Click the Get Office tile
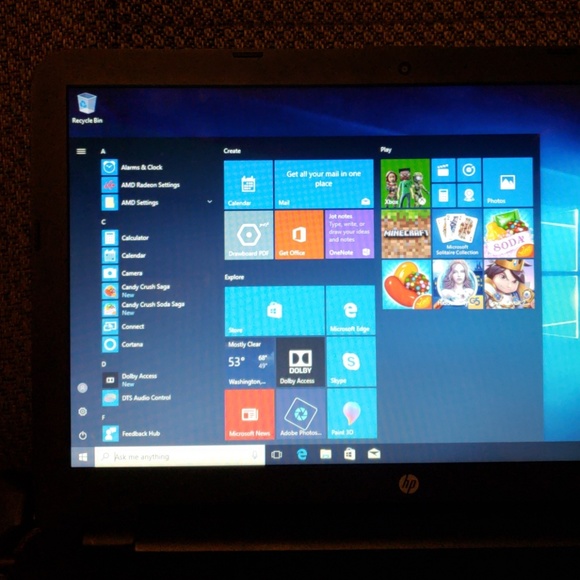Screen dimensions: 580x580 [x=299, y=235]
